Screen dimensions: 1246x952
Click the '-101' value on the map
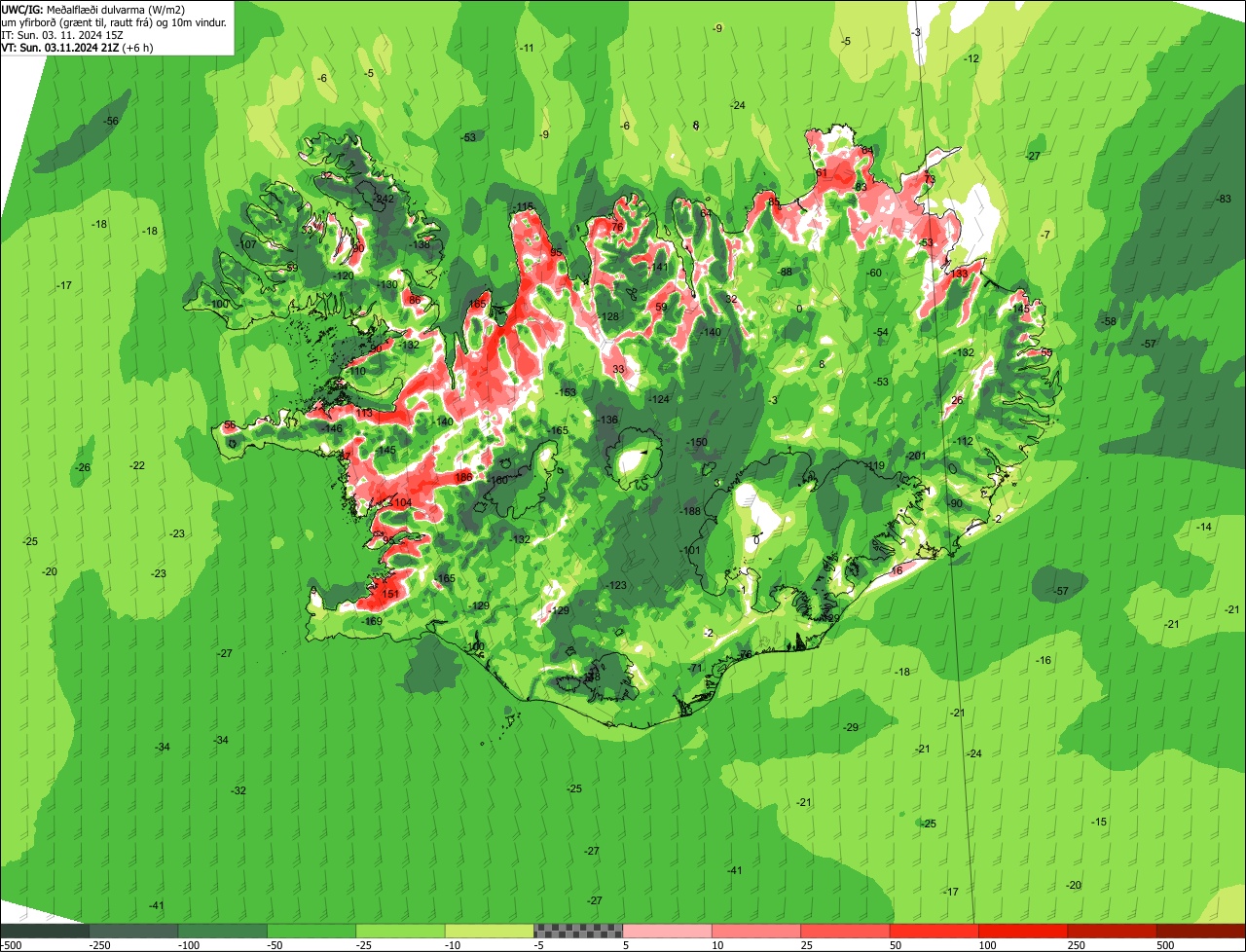[690, 551]
